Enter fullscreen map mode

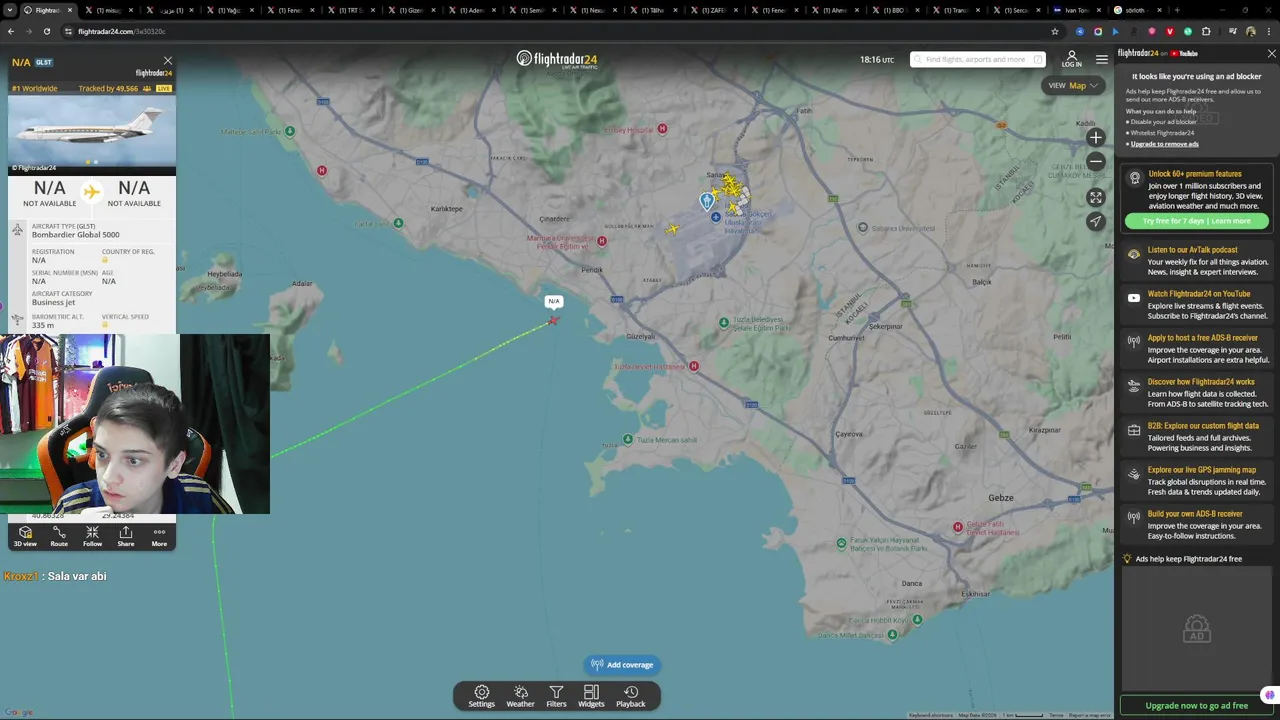coord(1096,198)
